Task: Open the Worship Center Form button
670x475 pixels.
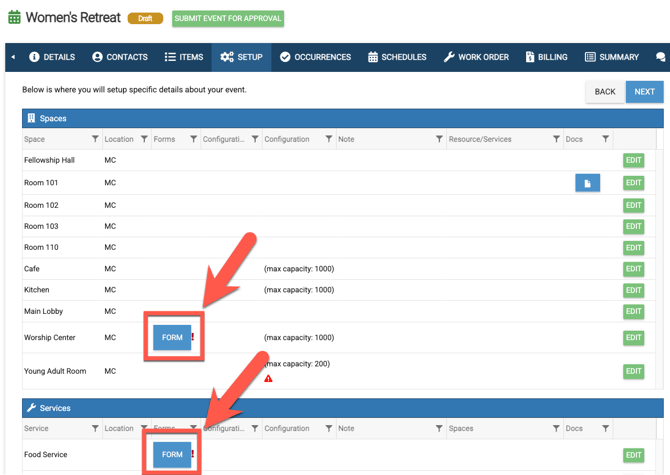Action: click(172, 337)
